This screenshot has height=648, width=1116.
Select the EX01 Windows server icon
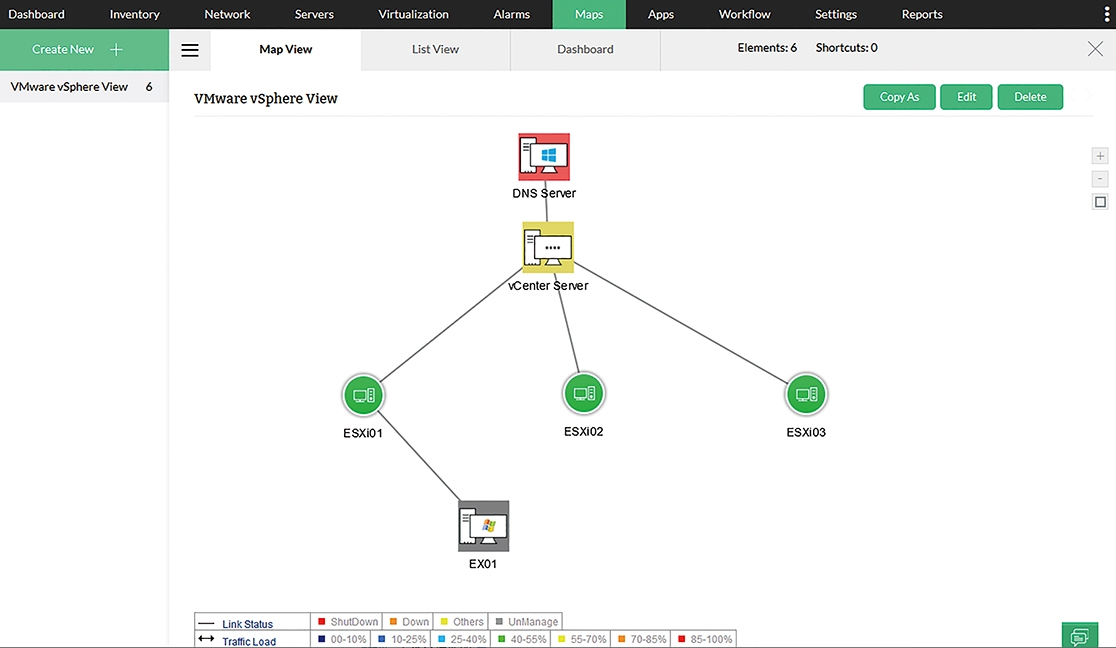[483, 526]
